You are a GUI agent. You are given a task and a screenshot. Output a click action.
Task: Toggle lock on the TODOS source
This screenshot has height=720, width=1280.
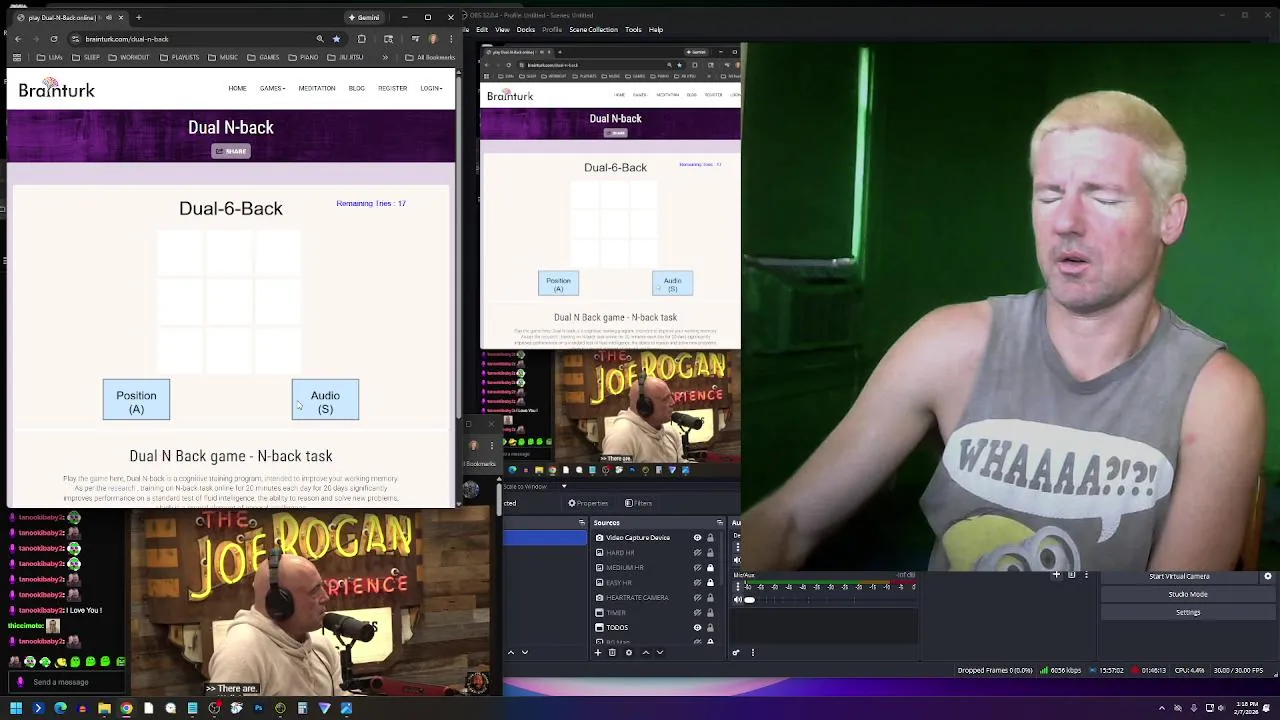click(710, 628)
